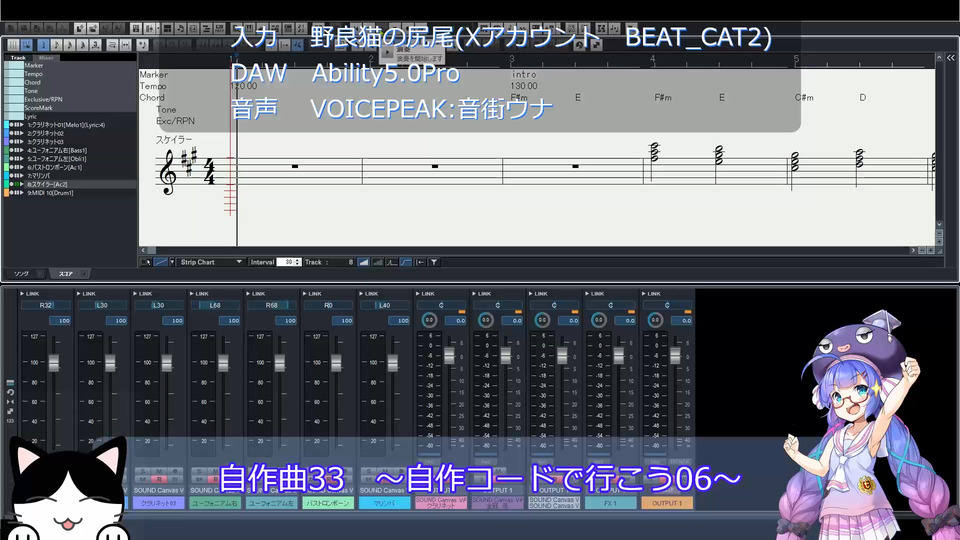960x540 pixels.
Task: Click the dotted note icon in note toolbar
Action: [x=96, y=45]
